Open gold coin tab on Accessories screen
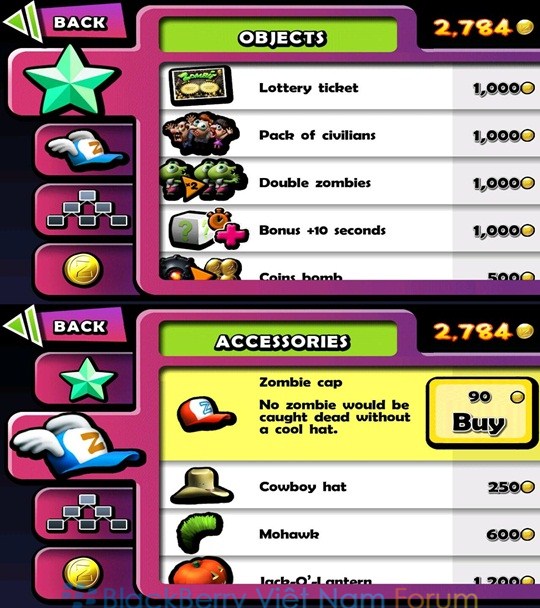This screenshot has width=540, height=608. tap(85, 573)
